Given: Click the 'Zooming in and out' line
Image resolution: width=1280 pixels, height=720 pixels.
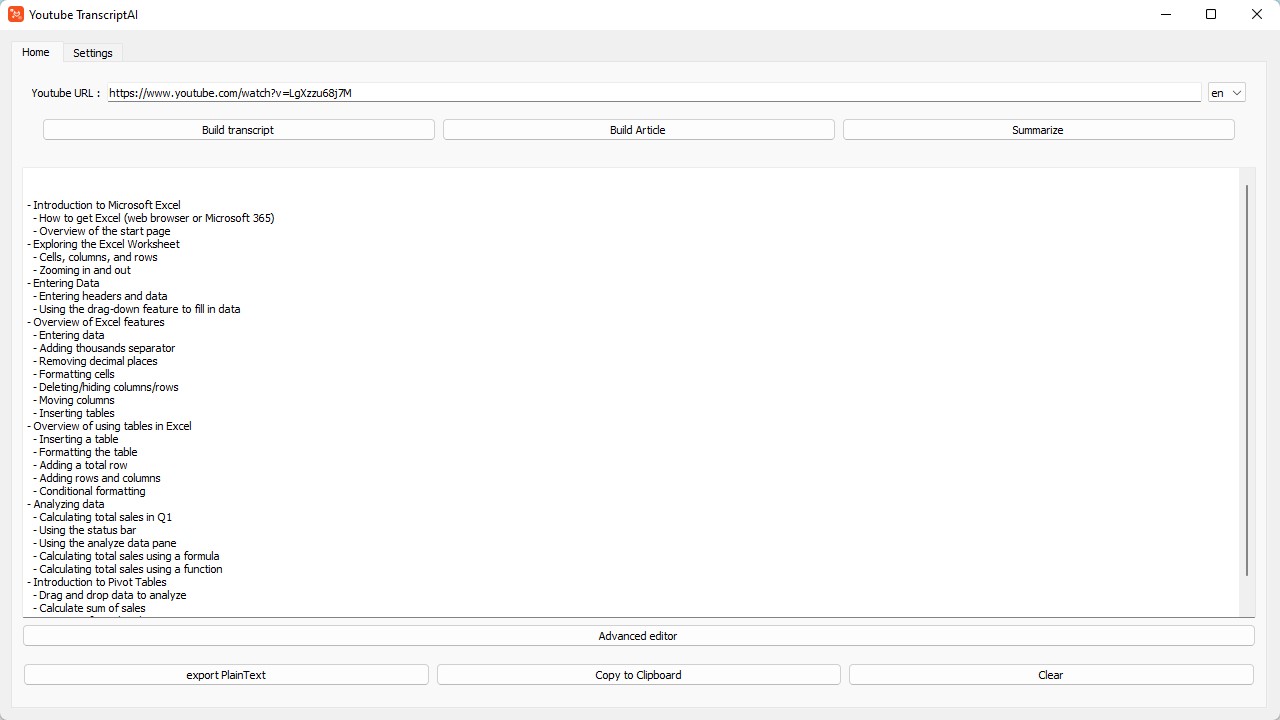Looking at the screenshot, I should pyautogui.click(x=85, y=270).
